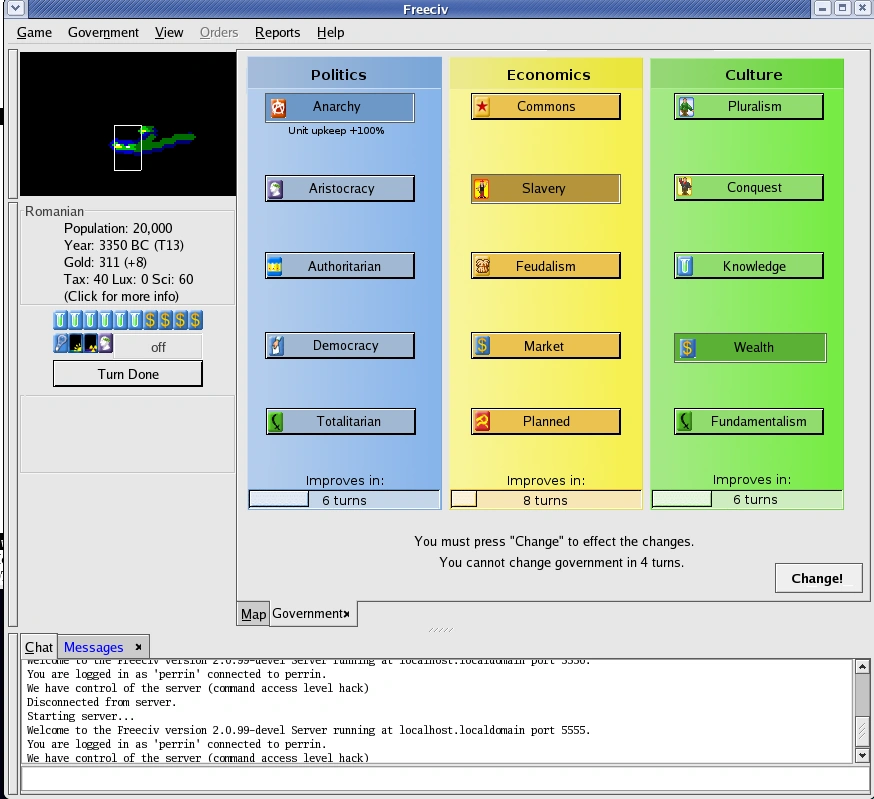The height and width of the screenshot is (799, 874).
Task: Click the red star icon on Commons
Action: point(482,107)
